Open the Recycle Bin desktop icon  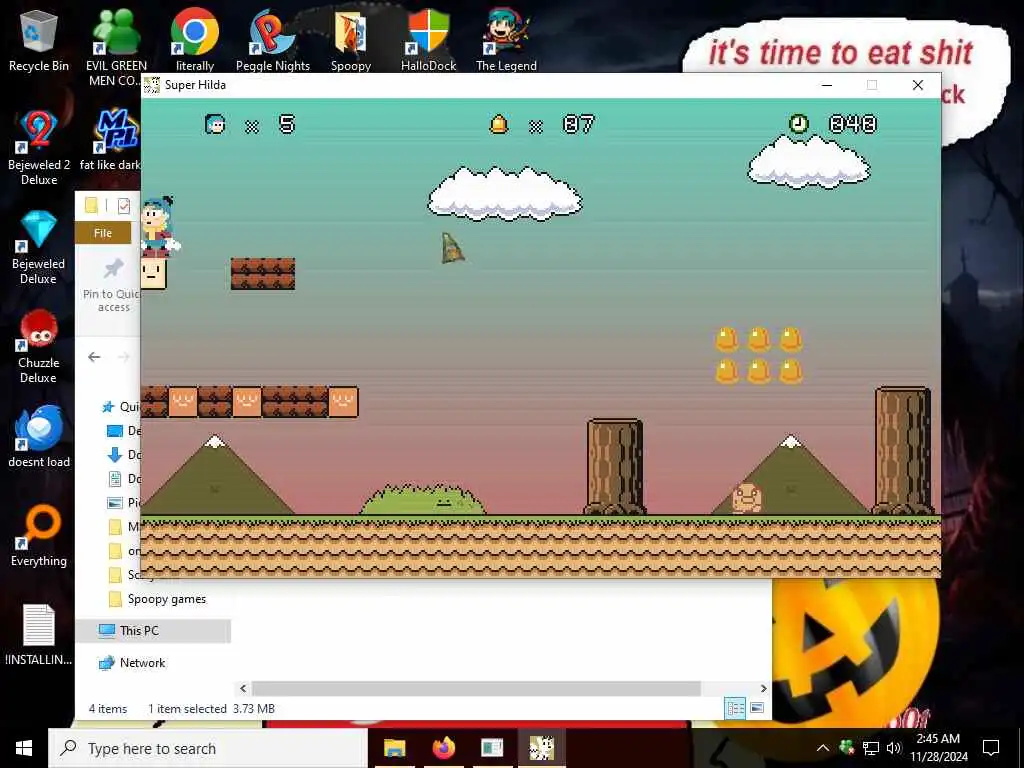click(39, 40)
